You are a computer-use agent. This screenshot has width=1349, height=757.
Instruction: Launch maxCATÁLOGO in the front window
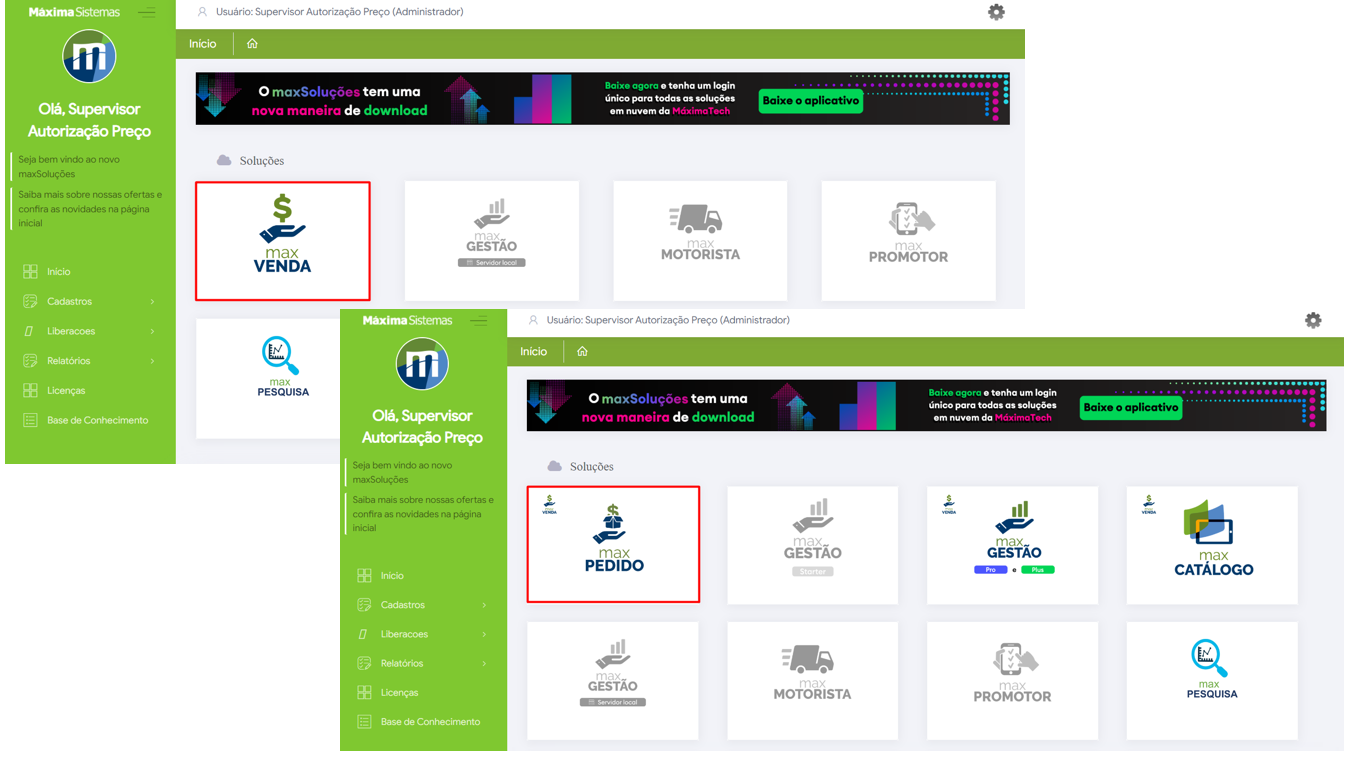(x=1212, y=545)
